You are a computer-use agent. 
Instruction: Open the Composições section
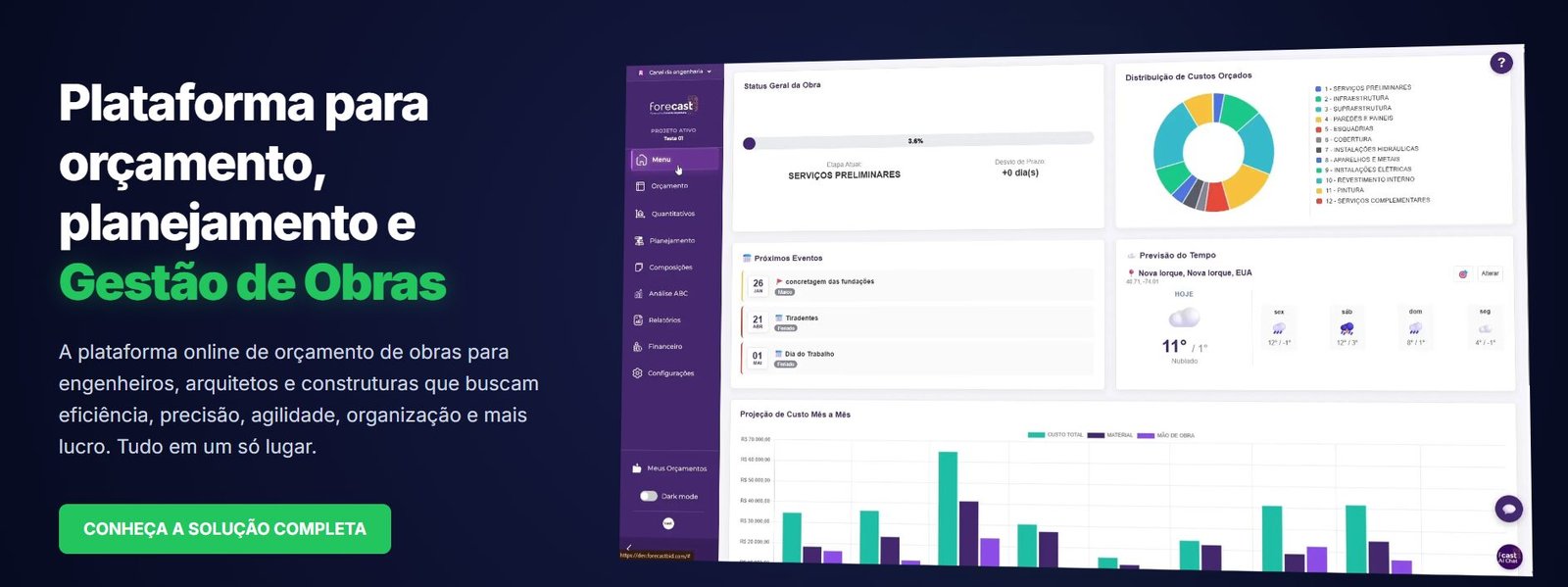pyautogui.click(x=669, y=268)
